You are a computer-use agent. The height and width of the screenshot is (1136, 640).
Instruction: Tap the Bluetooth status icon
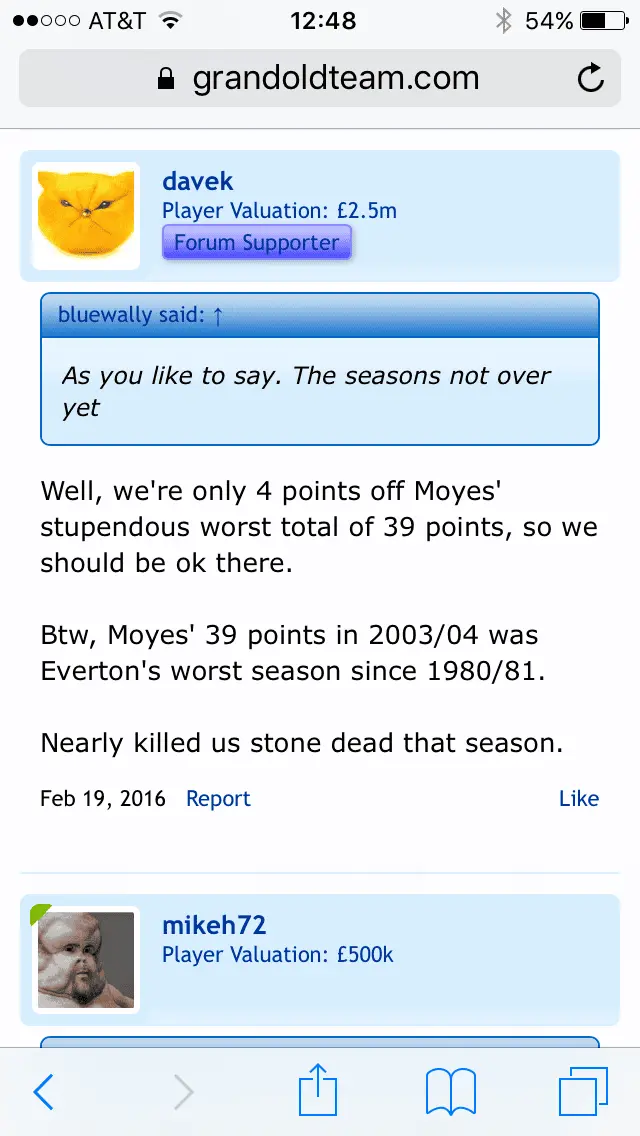coord(504,21)
